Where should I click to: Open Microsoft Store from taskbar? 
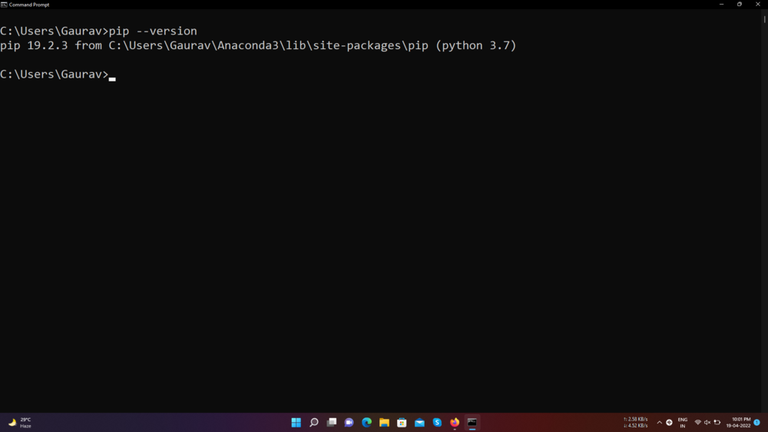(402, 422)
